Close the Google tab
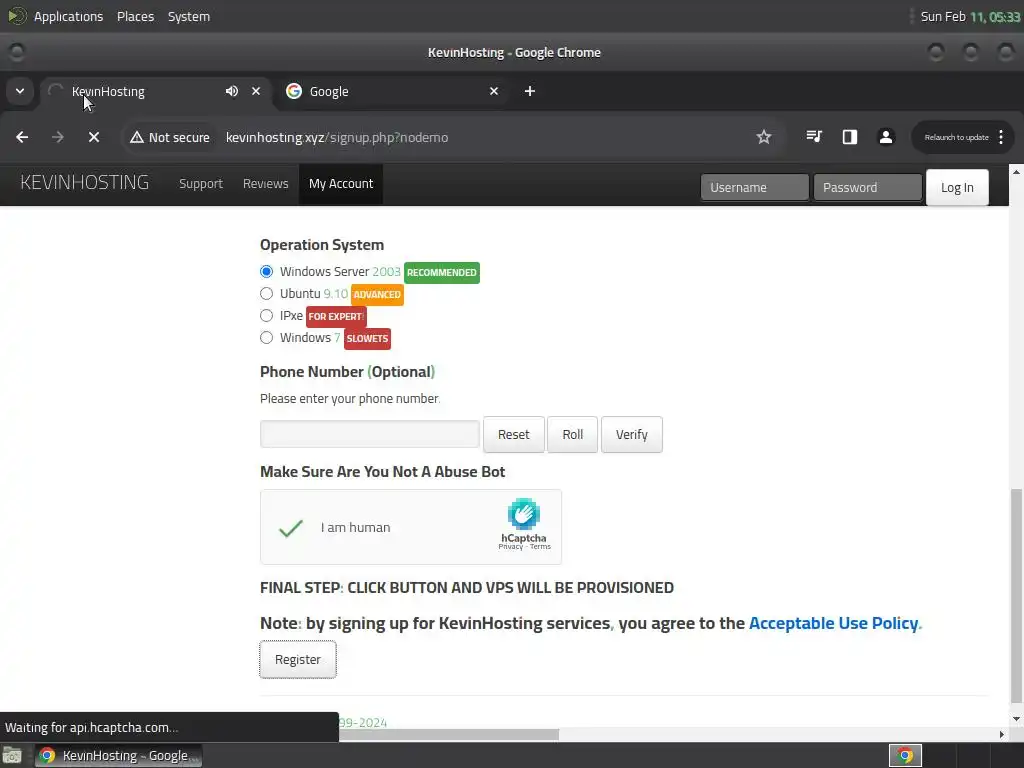Screen dimensions: 1024x768 (494, 91)
